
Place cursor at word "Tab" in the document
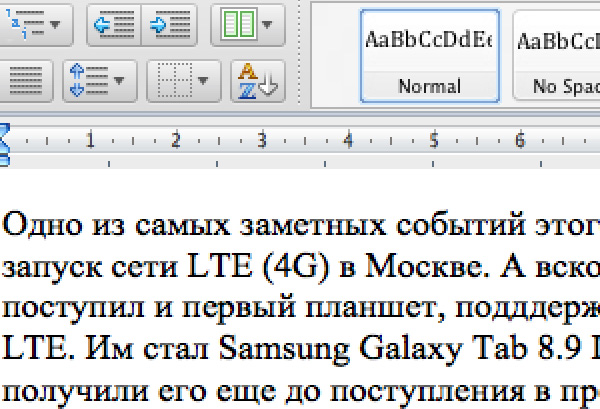click(x=500, y=347)
